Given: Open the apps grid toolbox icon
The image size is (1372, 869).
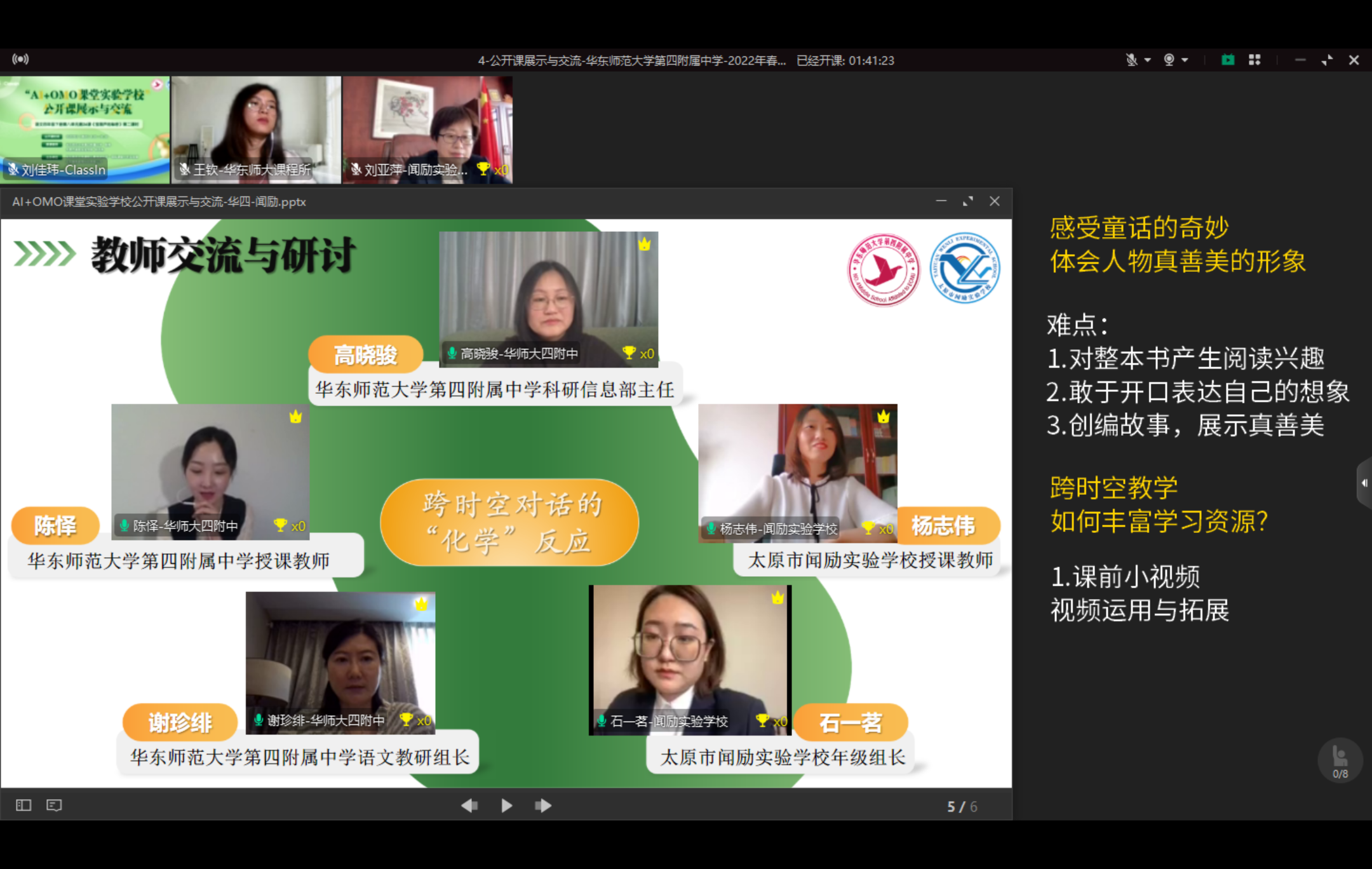Looking at the screenshot, I should [x=1254, y=60].
